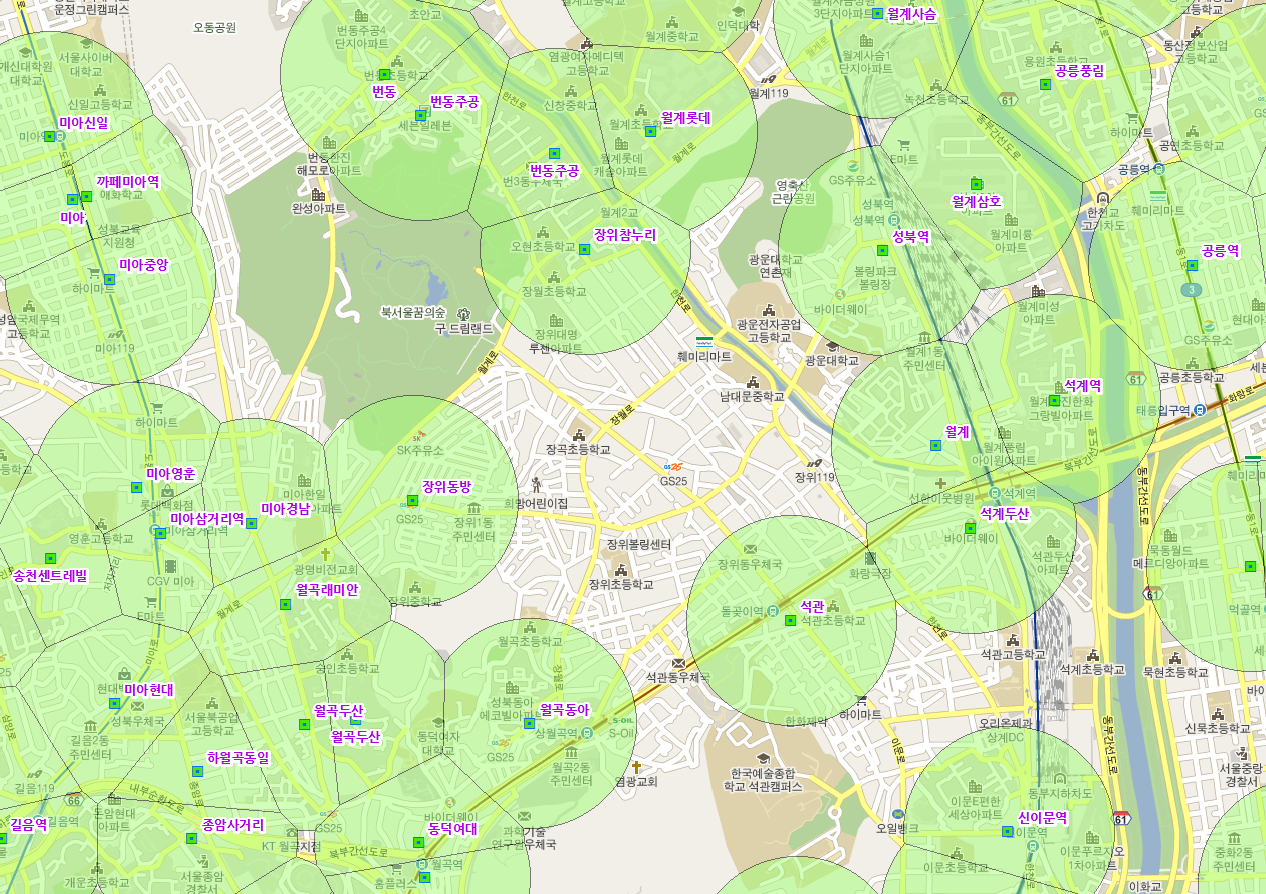The image size is (1266, 894).
Task: Click the 석계역 station marker
Action: [1054, 399]
